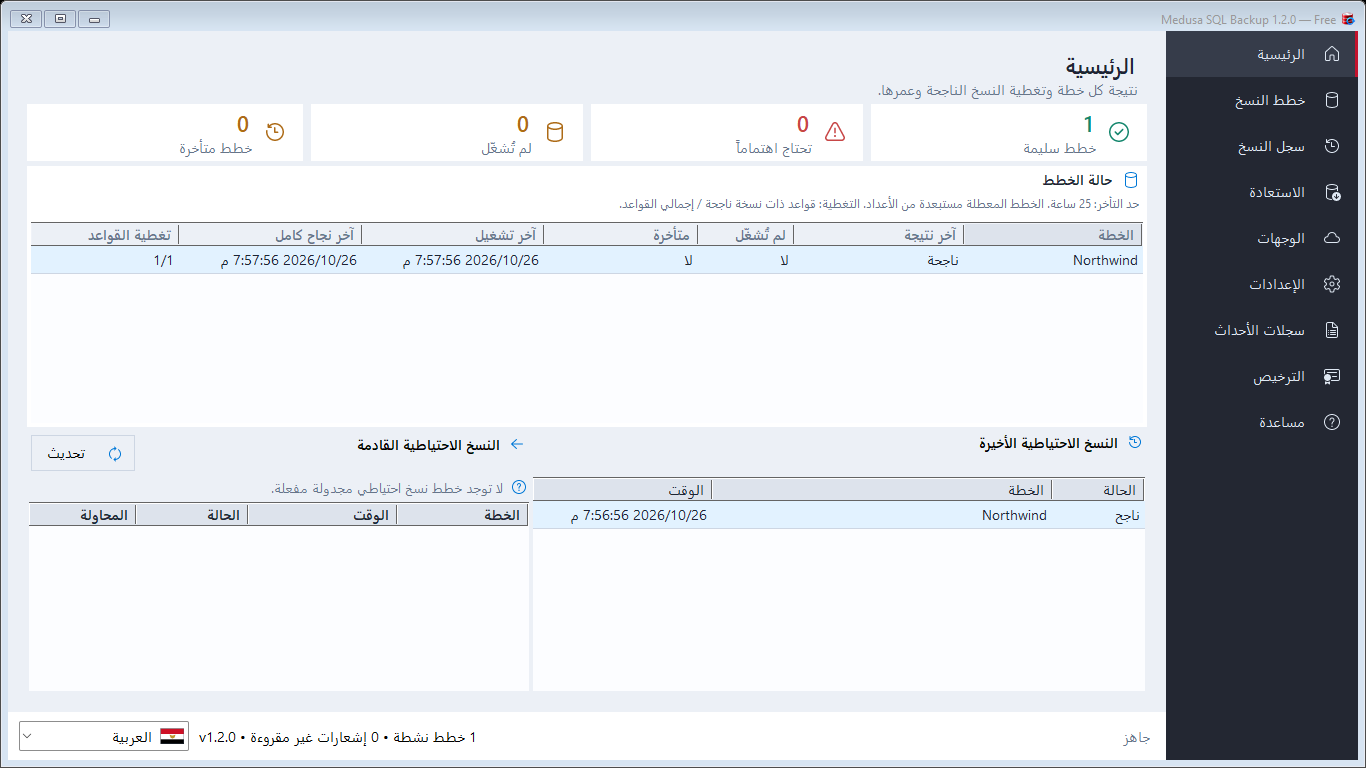Click the question mark icon beside مساعدة
1366x768 pixels.
click(x=1331, y=422)
